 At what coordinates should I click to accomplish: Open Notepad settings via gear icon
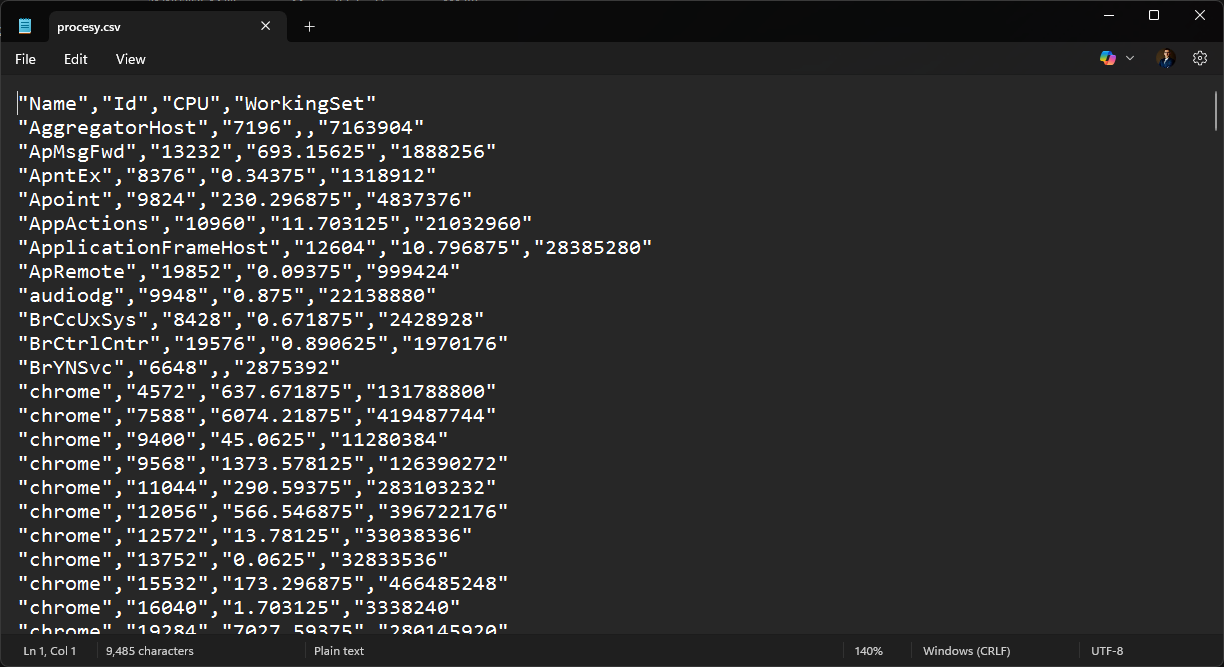pyautogui.click(x=1200, y=59)
